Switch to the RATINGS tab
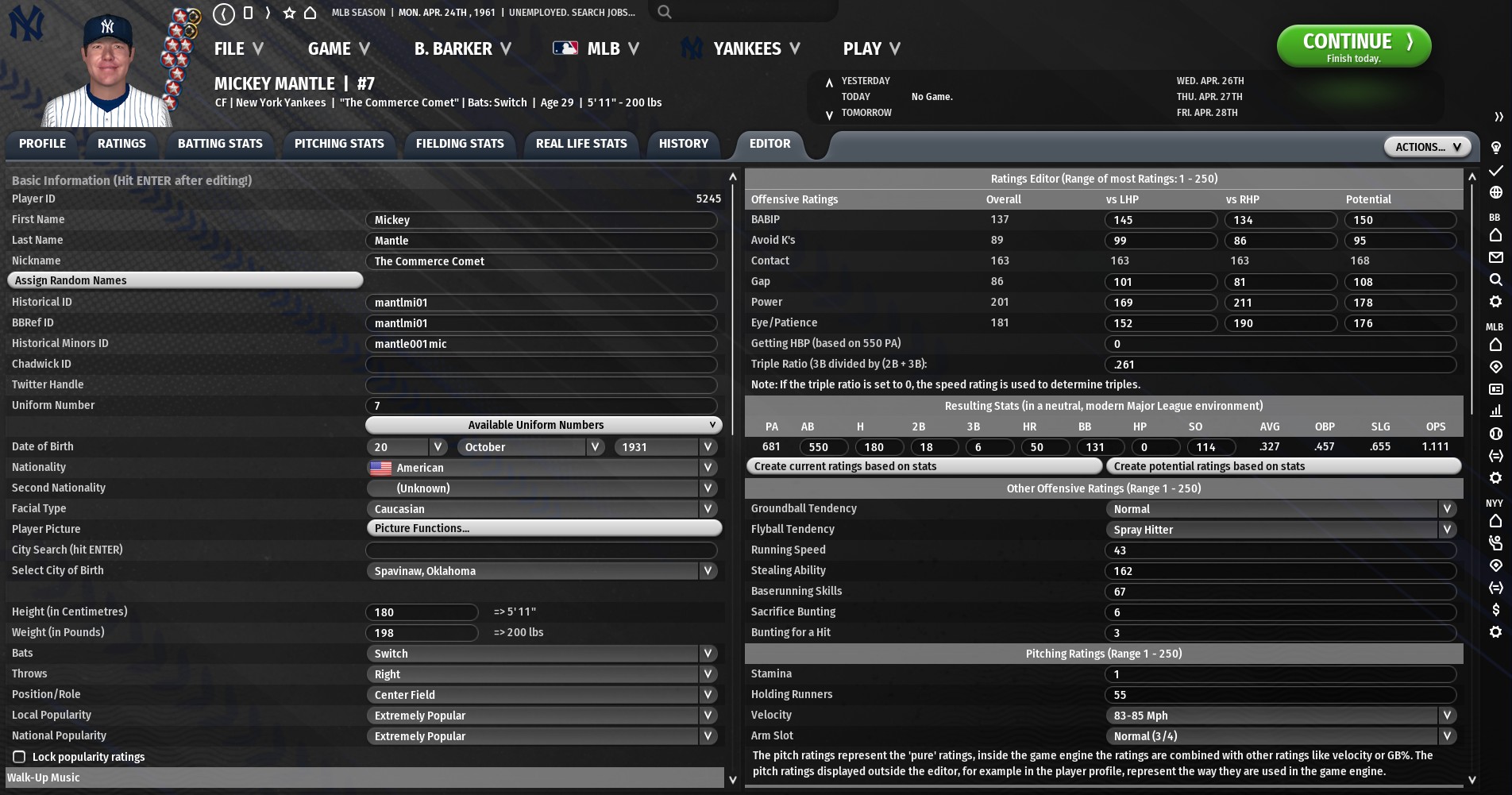The height and width of the screenshot is (795, 1512). click(121, 144)
